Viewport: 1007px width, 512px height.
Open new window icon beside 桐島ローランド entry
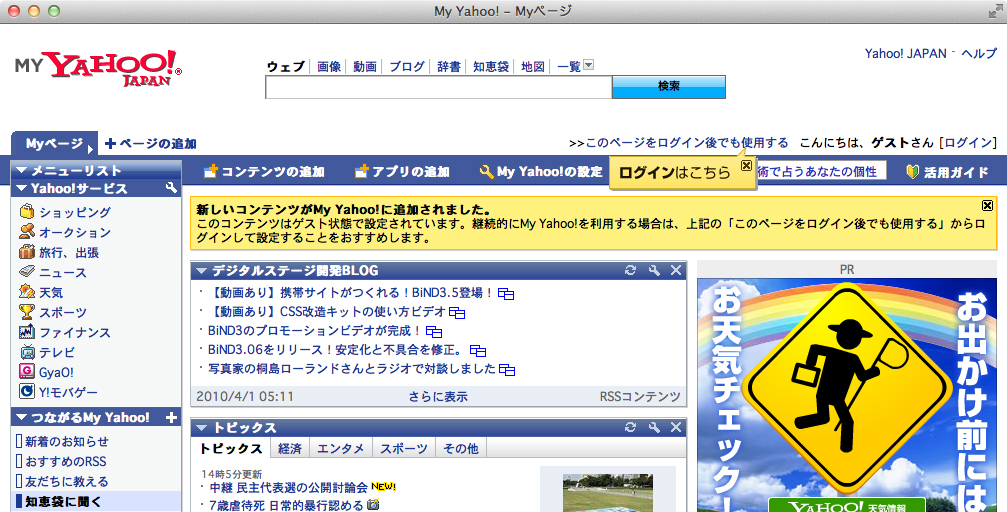pos(507,370)
